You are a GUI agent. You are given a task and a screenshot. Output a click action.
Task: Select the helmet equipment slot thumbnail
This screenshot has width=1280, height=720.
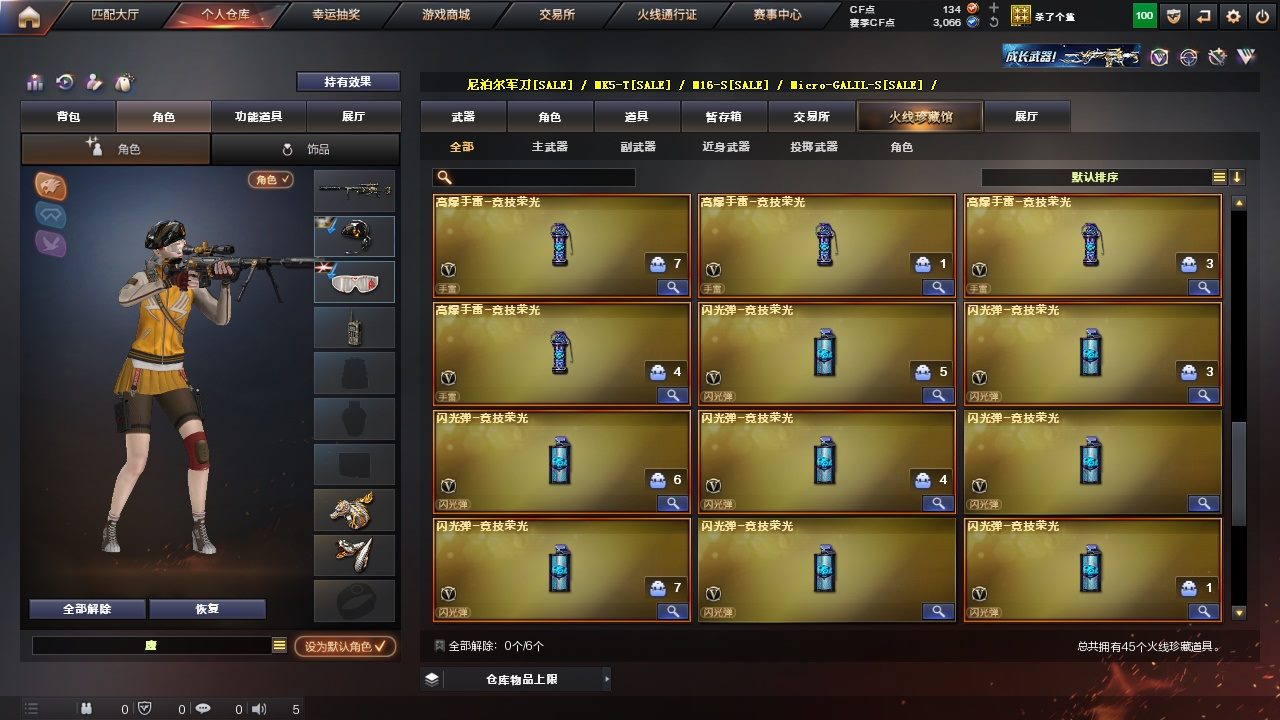coord(354,236)
